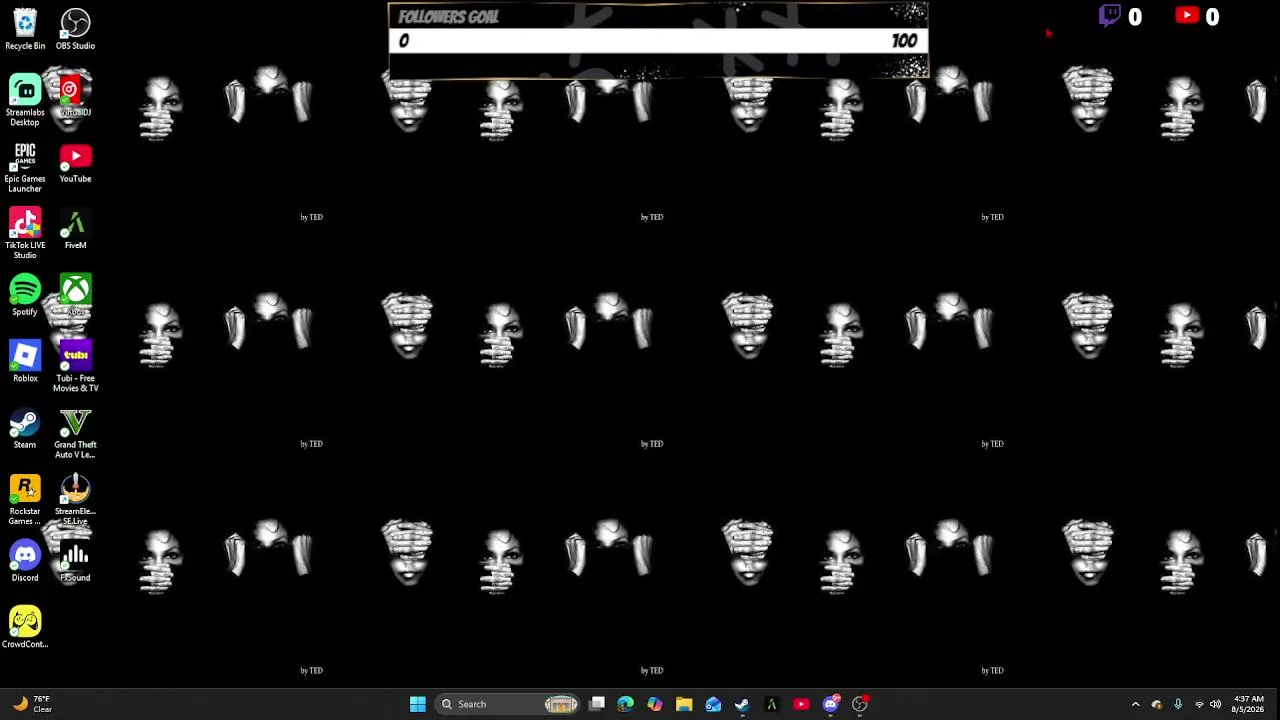
Task: Select the Spotify desktop icon
Action: [x=25, y=295]
